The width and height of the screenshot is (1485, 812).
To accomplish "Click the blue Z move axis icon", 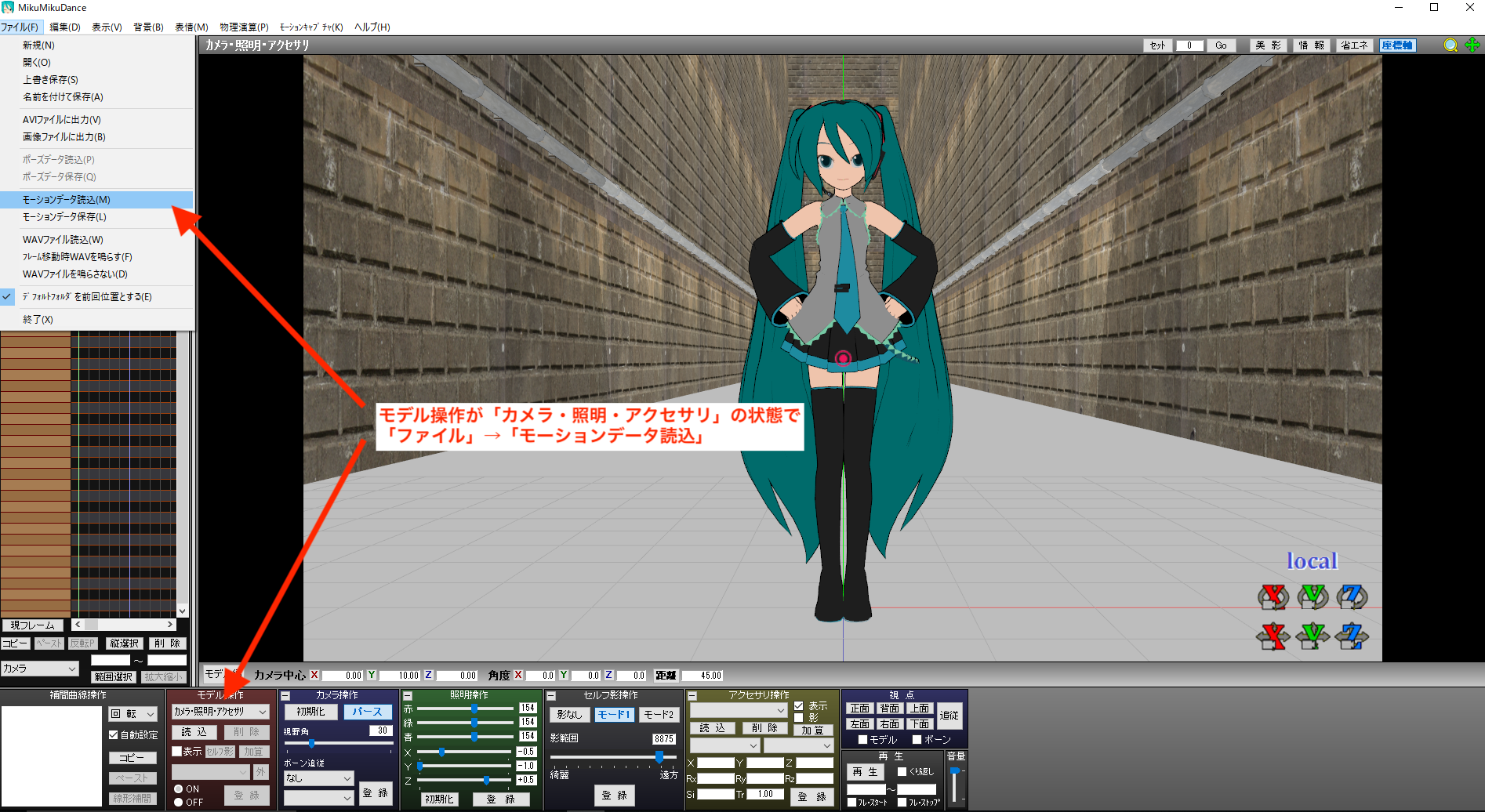I will (1352, 636).
